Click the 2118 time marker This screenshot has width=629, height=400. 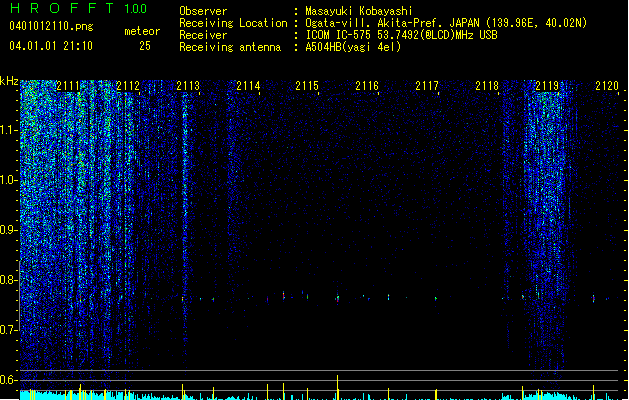487,86
